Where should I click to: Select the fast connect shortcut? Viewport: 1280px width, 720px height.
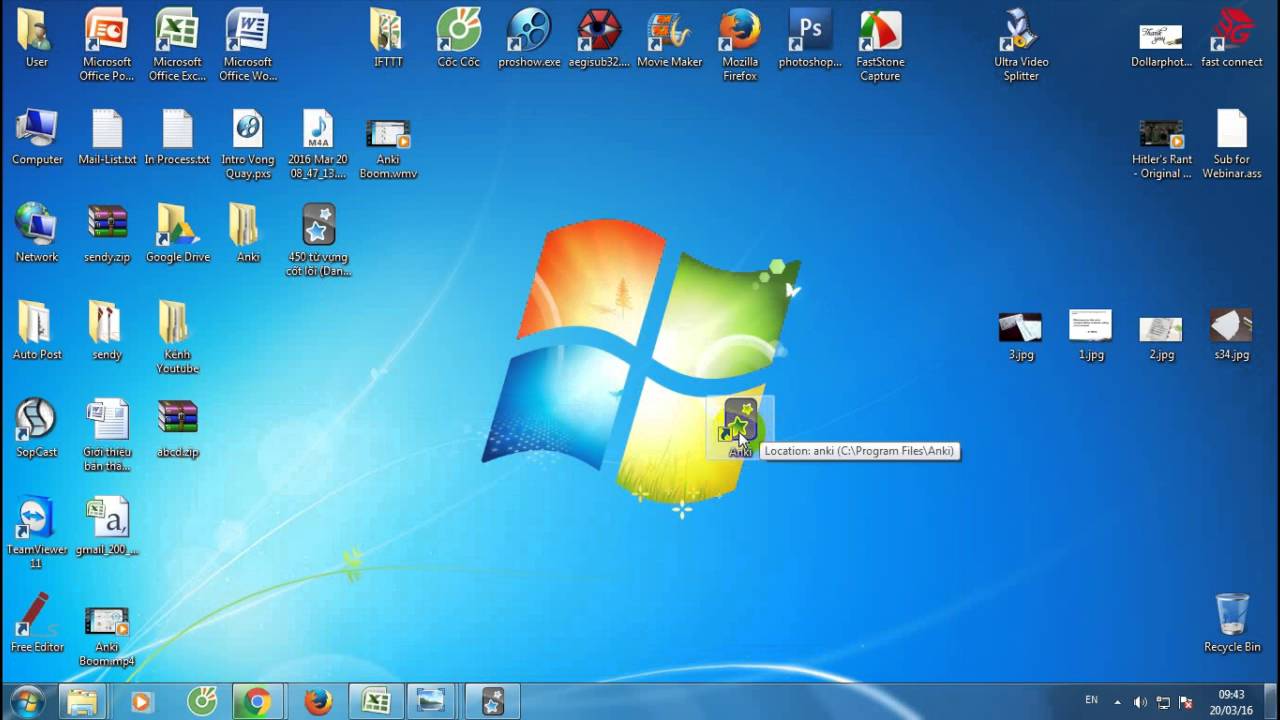tap(1232, 38)
